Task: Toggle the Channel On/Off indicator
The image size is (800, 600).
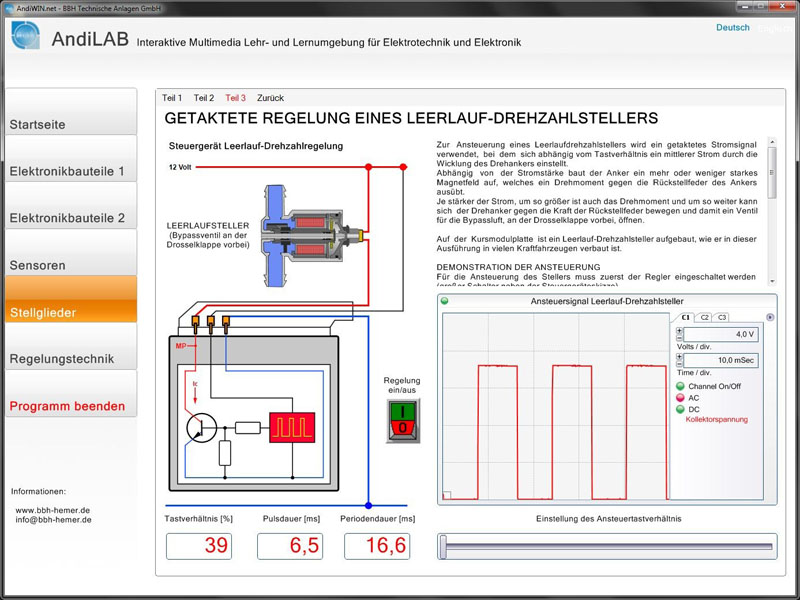Action: point(680,386)
